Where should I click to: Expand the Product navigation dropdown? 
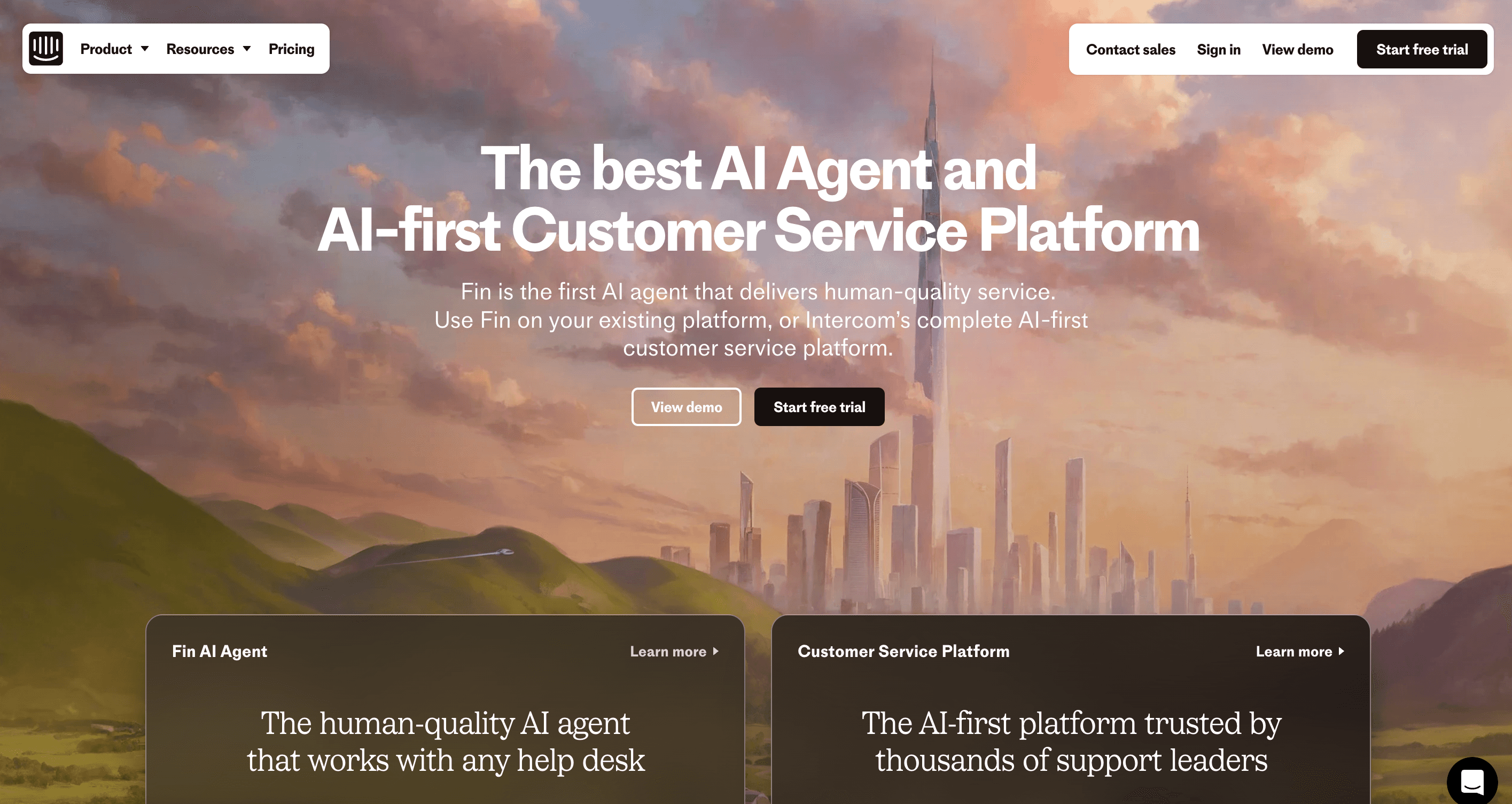(113, 48)
